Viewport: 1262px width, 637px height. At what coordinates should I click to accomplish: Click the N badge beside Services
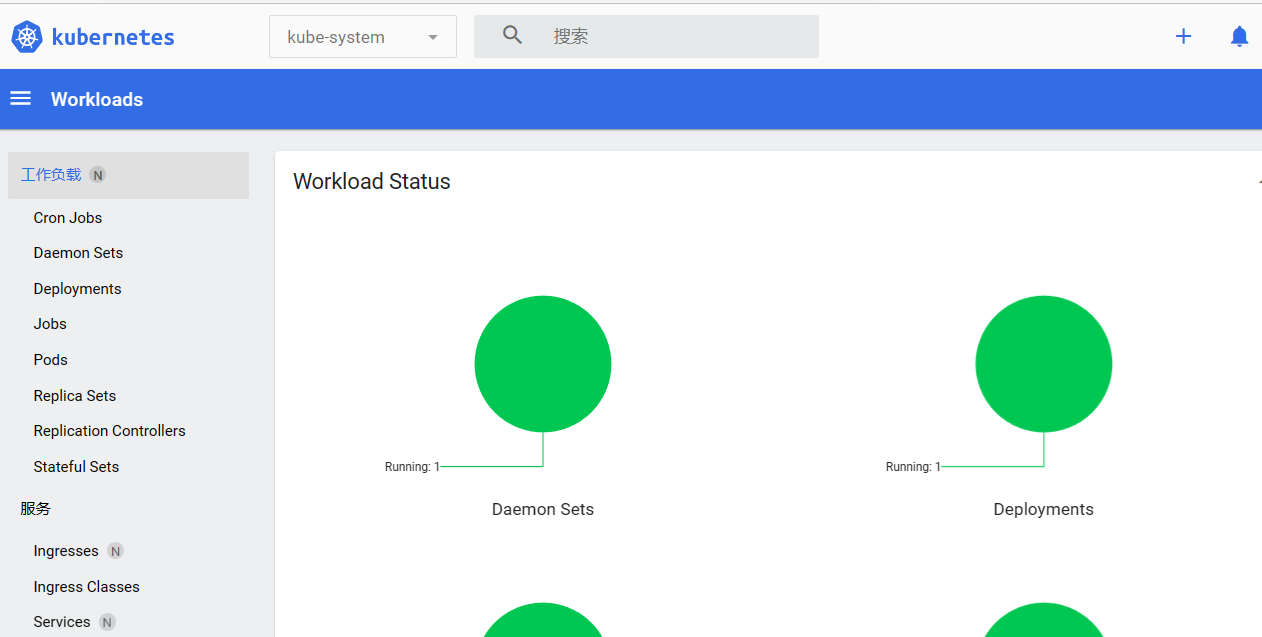click(107, 622)
